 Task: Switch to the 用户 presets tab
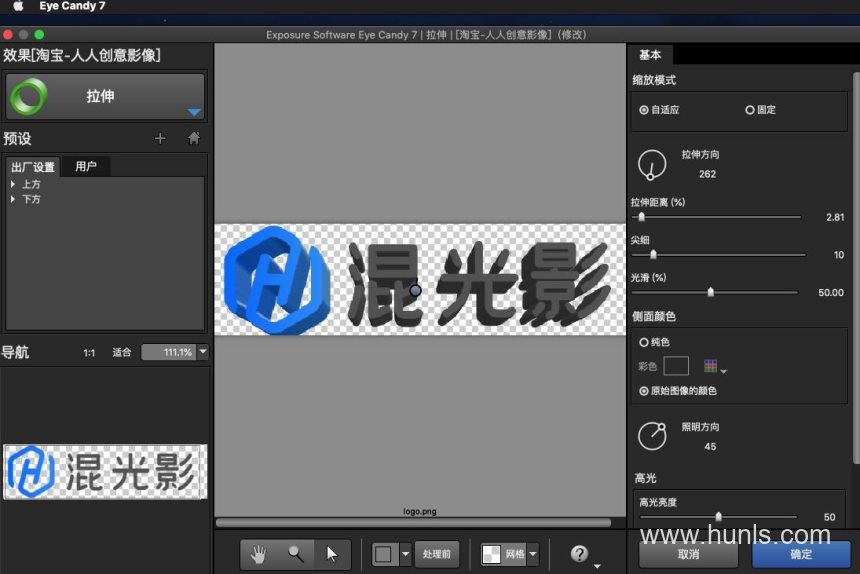coord(86,166)
